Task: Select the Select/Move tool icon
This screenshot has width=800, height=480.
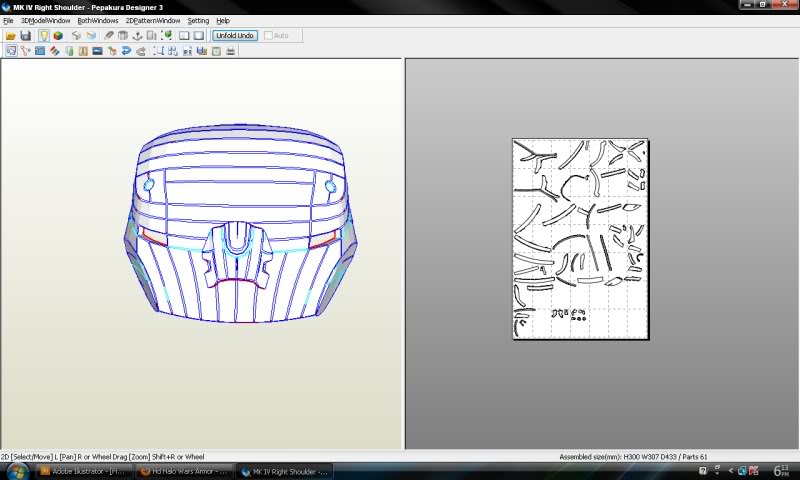Action: point(10,50)
